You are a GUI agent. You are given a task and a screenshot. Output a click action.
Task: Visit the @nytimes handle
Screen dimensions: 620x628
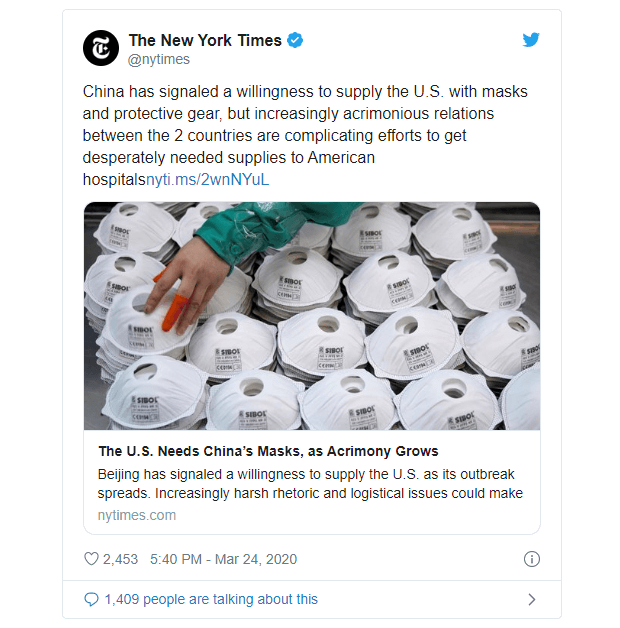tap(159, 59)
